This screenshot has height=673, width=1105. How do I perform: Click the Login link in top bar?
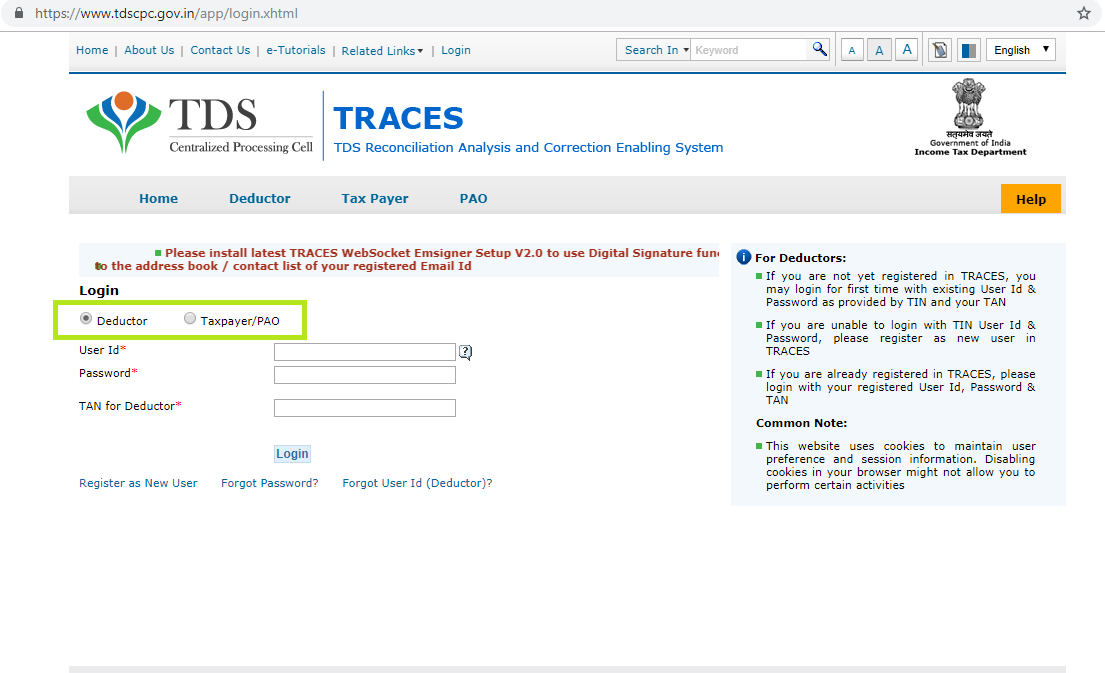tap(456, 50)
